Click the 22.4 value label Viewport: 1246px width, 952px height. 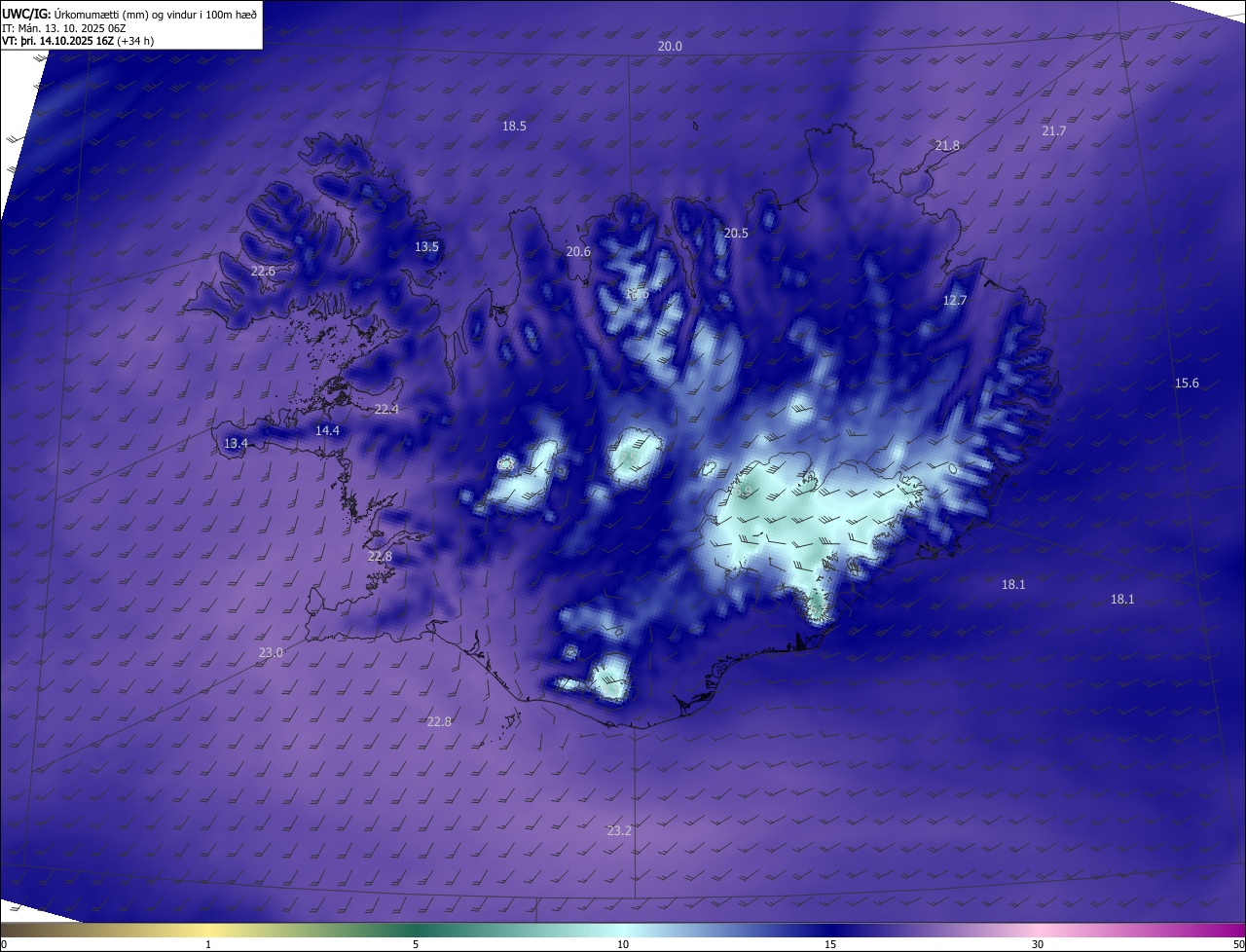[x=386, y=410]
